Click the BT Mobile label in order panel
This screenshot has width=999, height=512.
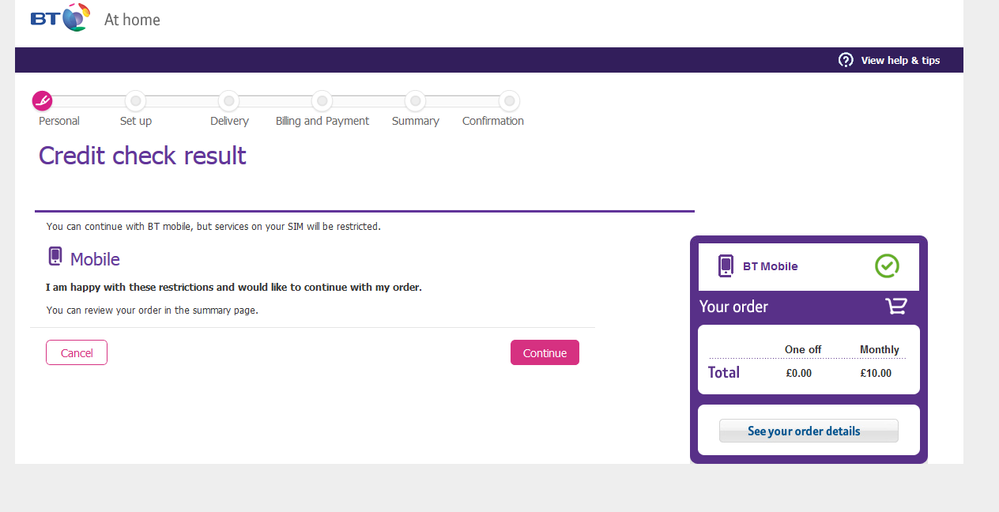770,266
